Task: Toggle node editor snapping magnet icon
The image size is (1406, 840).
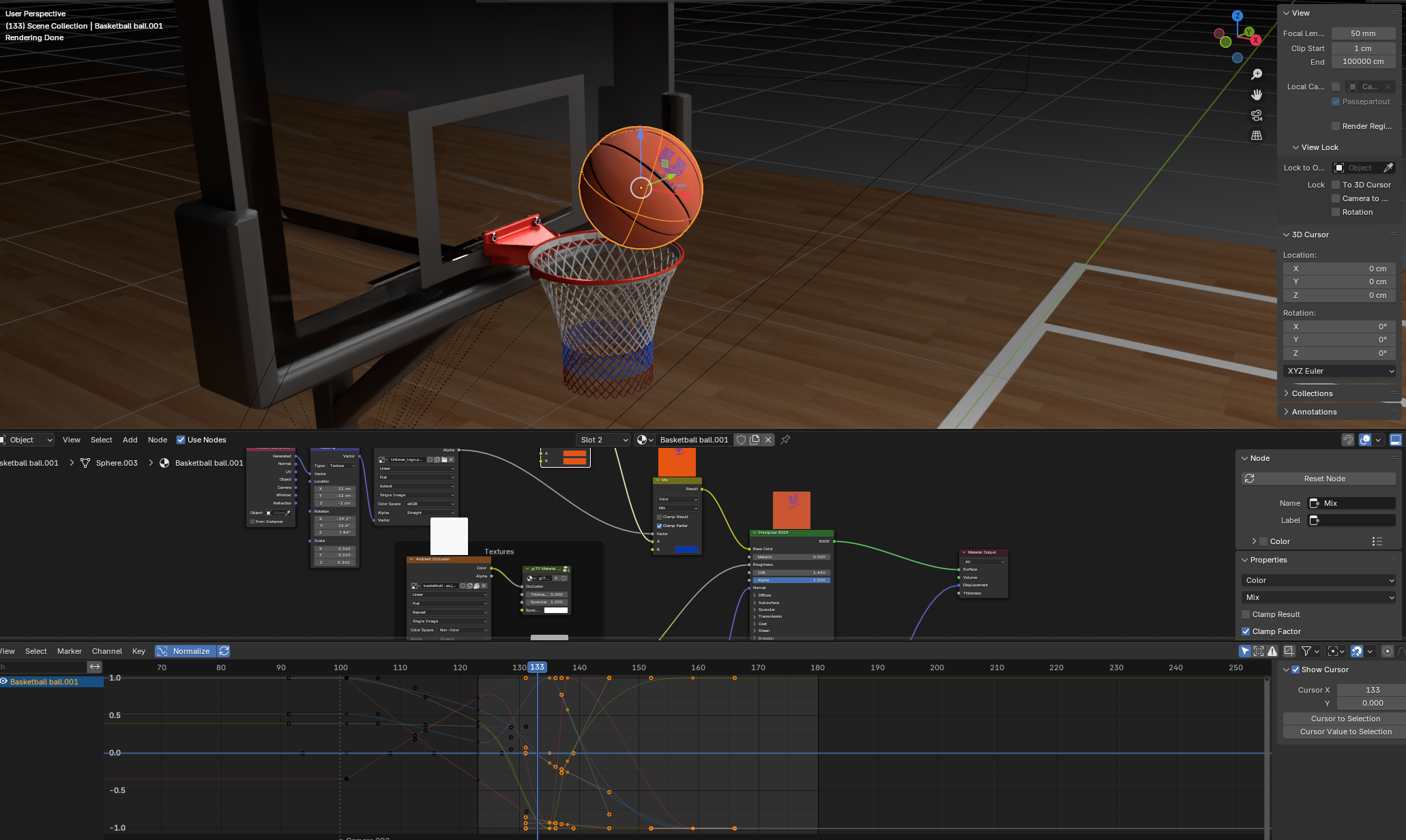Action: (x=1348, y=440)
